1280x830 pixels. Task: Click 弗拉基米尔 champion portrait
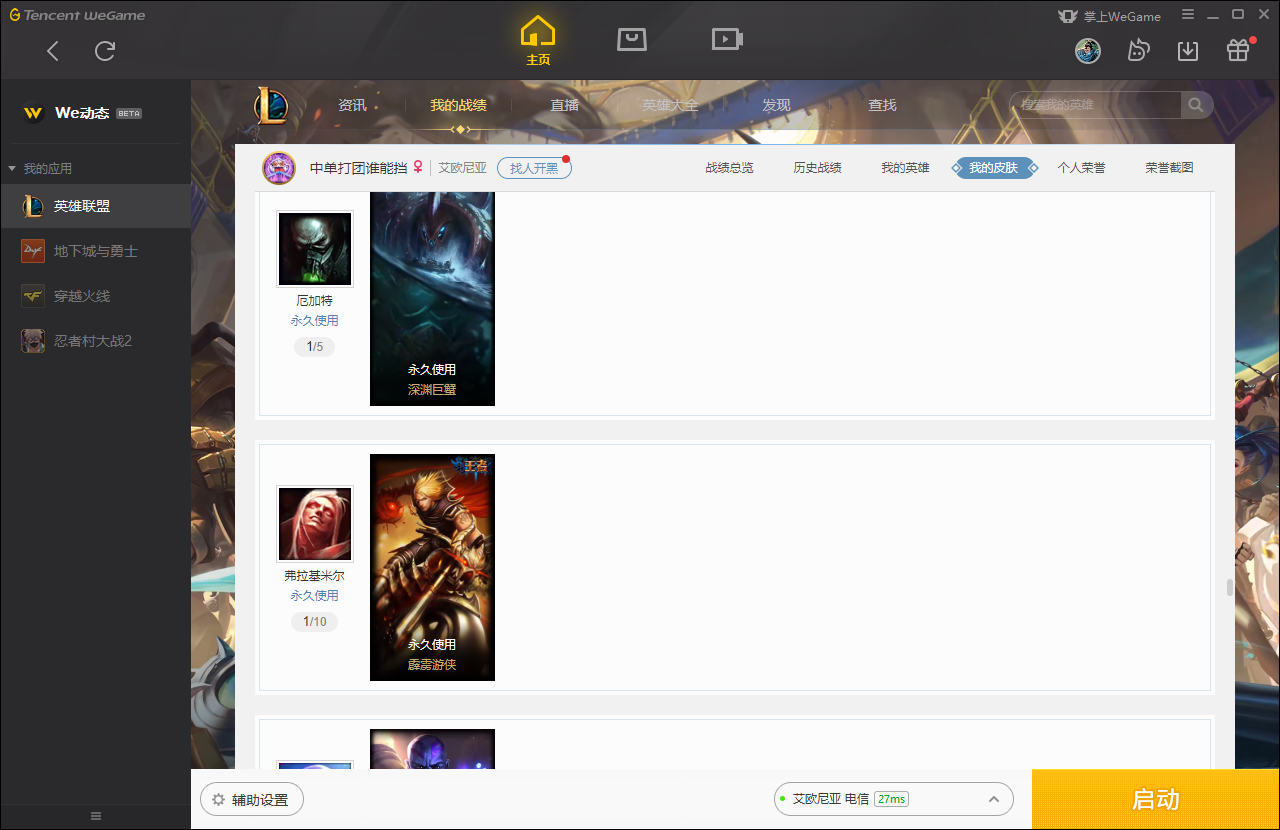(x=315, y=524)
